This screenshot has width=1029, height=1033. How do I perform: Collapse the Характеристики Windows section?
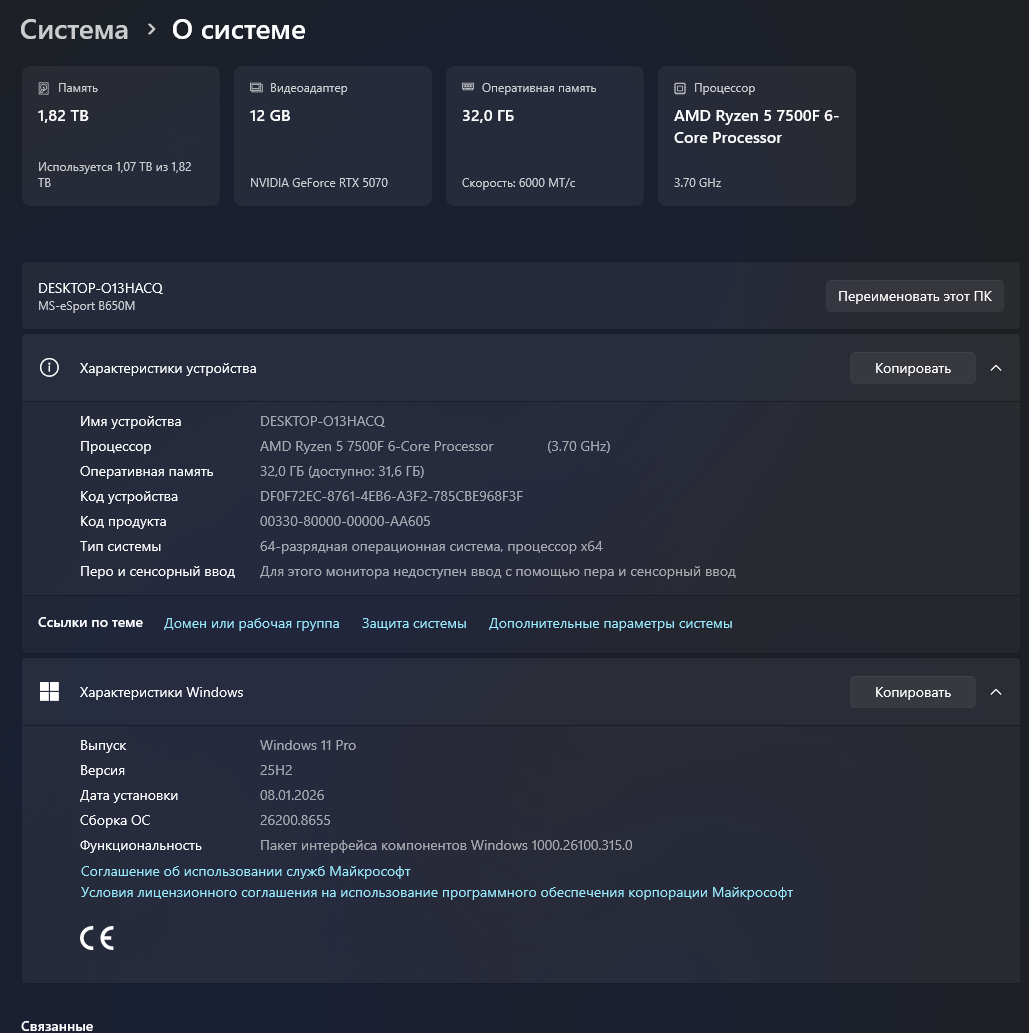point(996,692)
